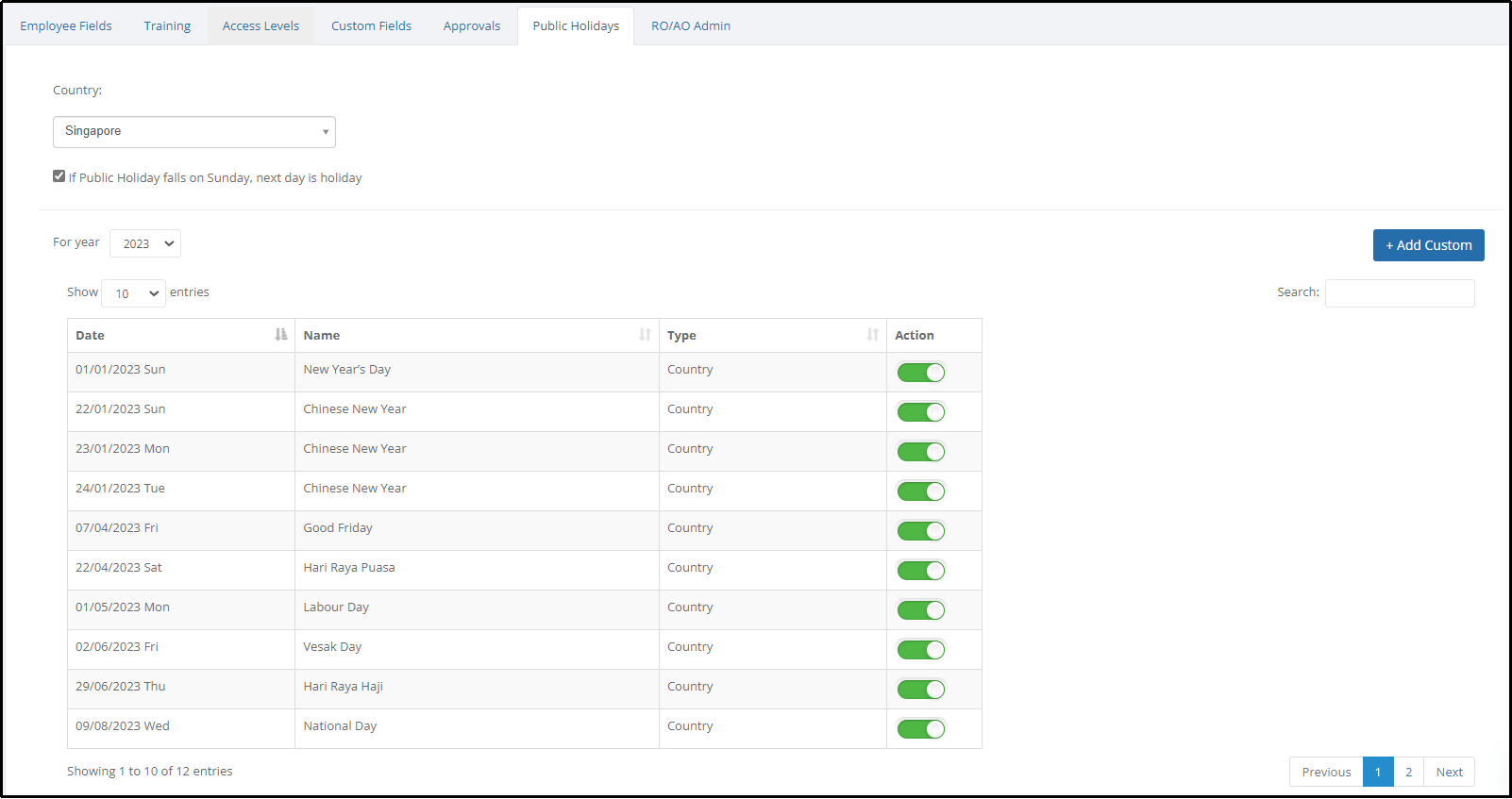Screen dimensions: 1512x799
Task: Focus the Search input field
Action: 1400,293
